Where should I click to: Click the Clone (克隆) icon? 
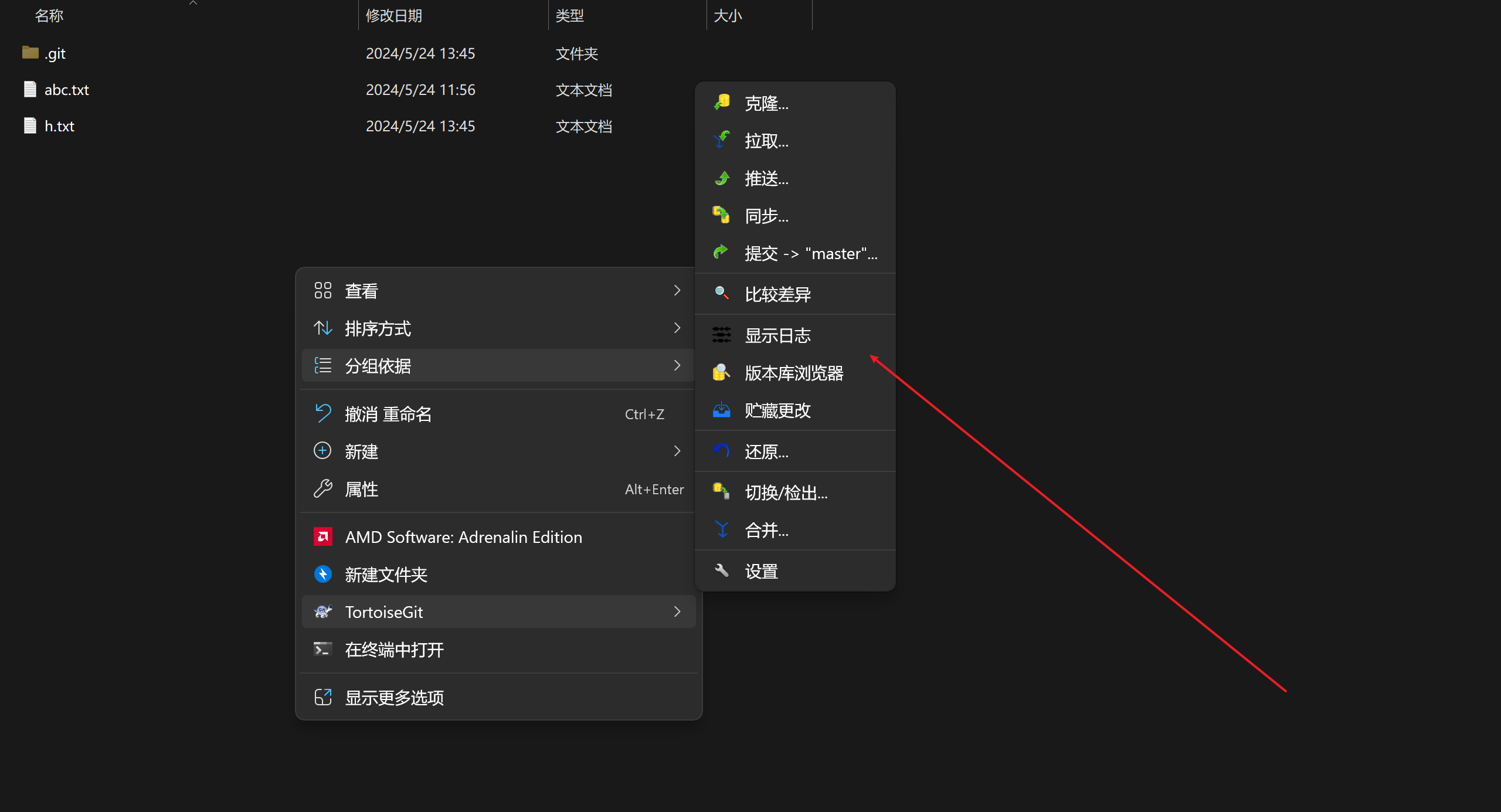(x=722, y=103)
